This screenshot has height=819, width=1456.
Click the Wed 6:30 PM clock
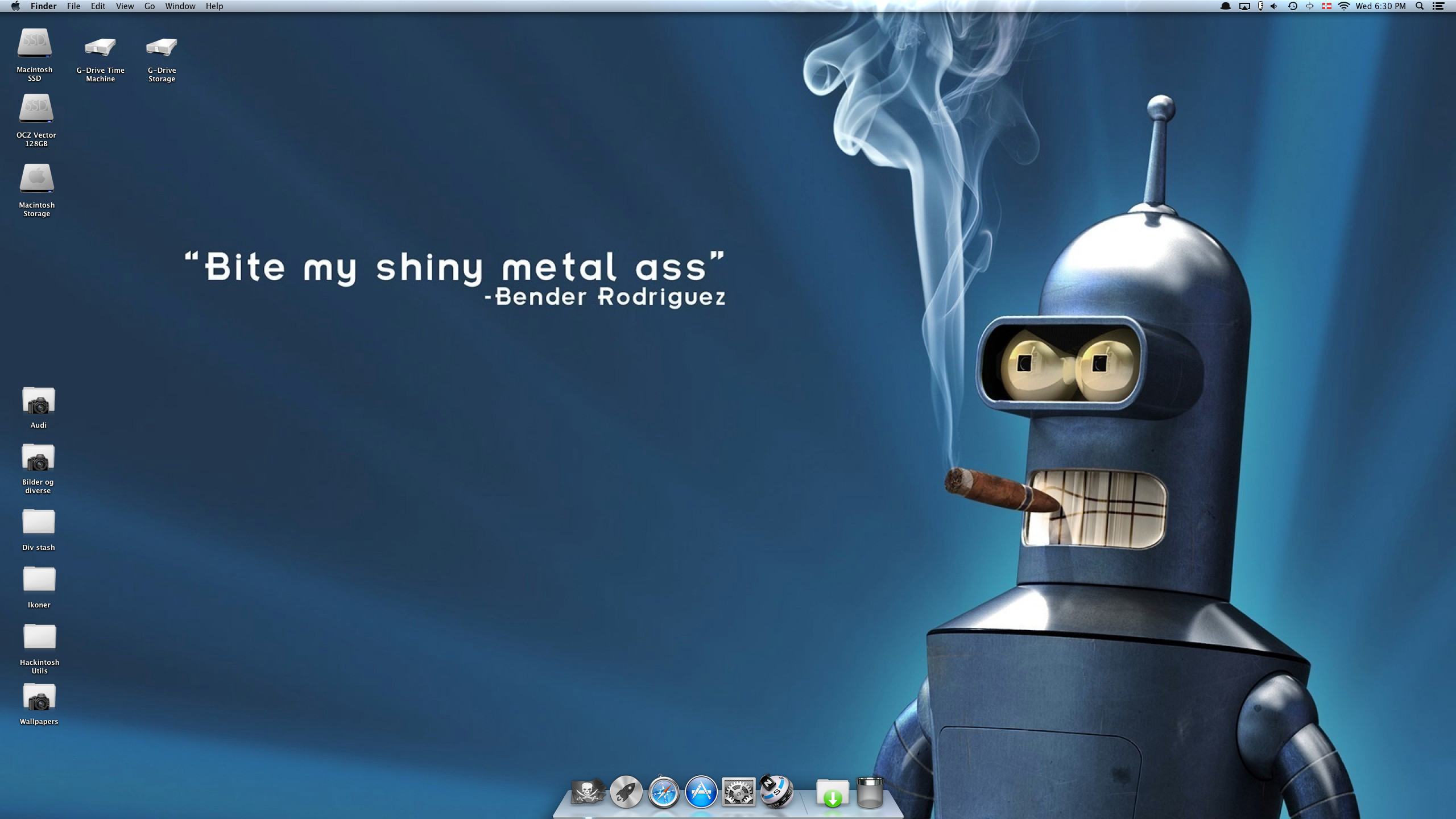[1380, 6]
